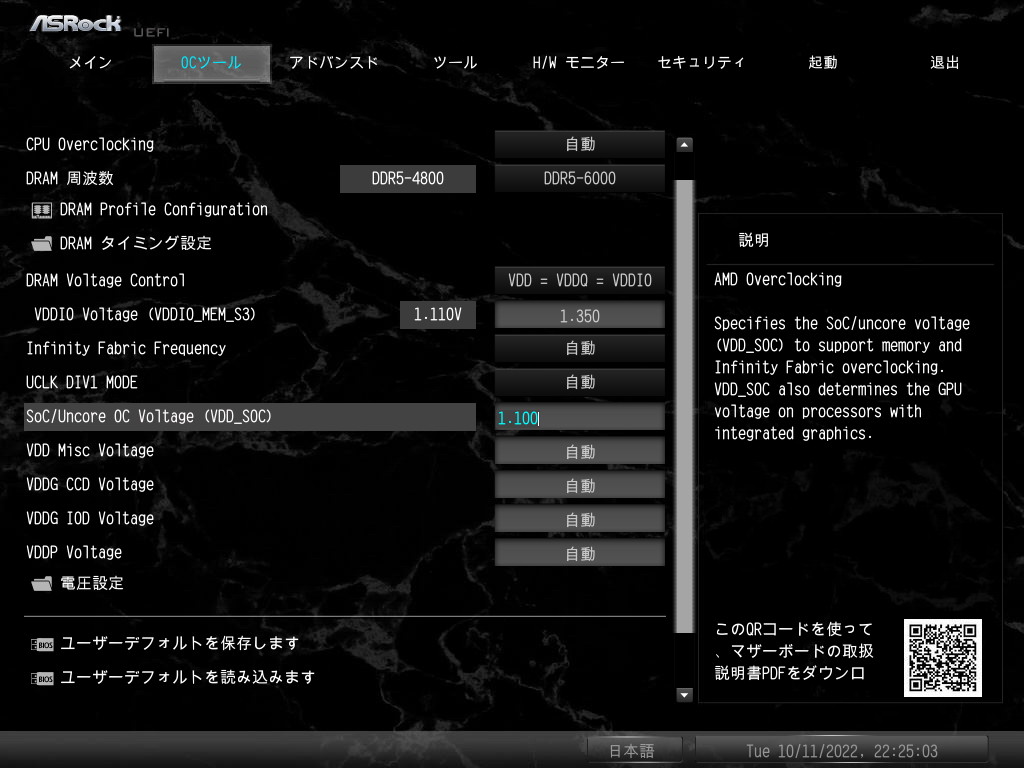Click BIOS icon beside ユーザーデフォルトを読み込みます
This screenshot has width=1024, height=768.
(x=42, y=679)
